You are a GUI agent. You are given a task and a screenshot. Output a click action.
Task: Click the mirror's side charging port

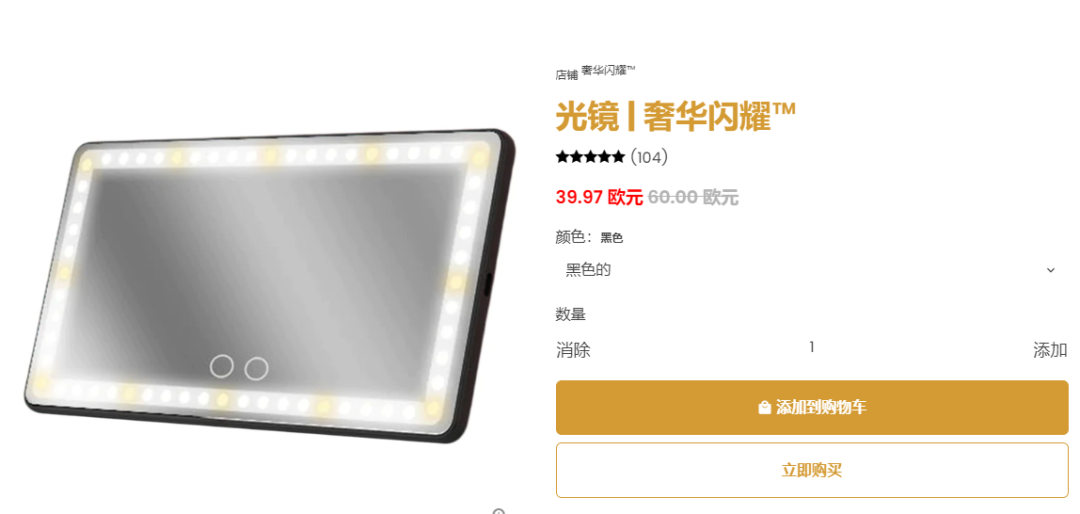click(x=488, y=284)
